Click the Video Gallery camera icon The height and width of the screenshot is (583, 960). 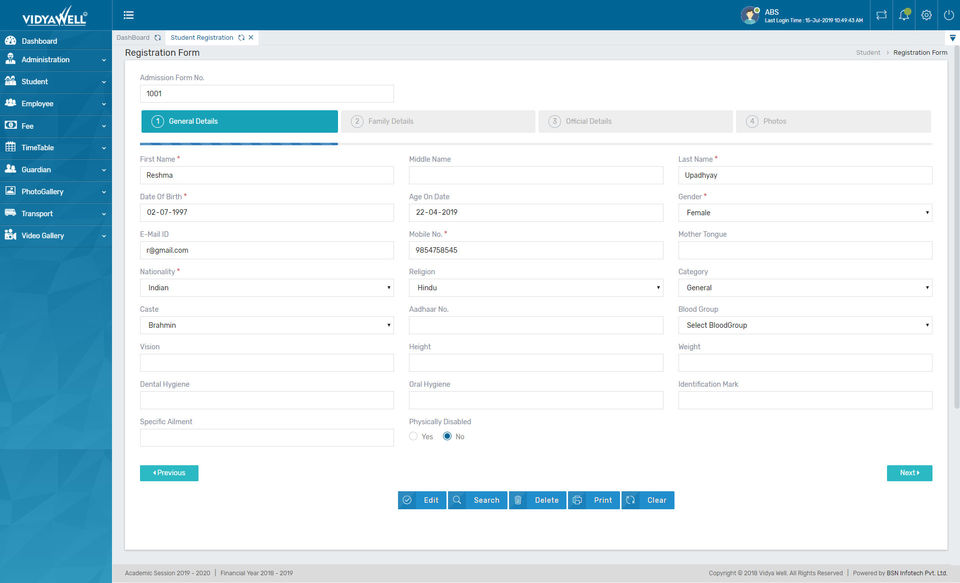10,235
